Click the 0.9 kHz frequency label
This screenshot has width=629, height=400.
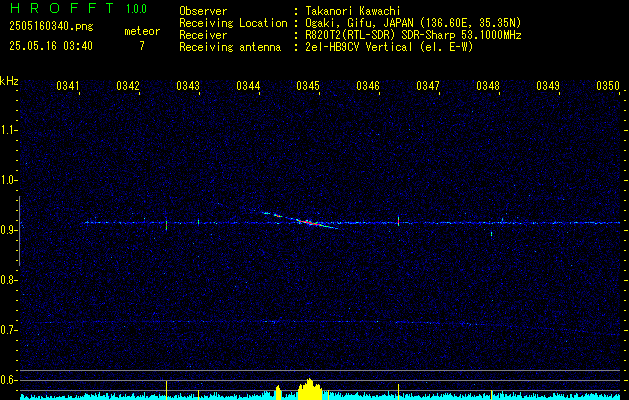(8, 230)
